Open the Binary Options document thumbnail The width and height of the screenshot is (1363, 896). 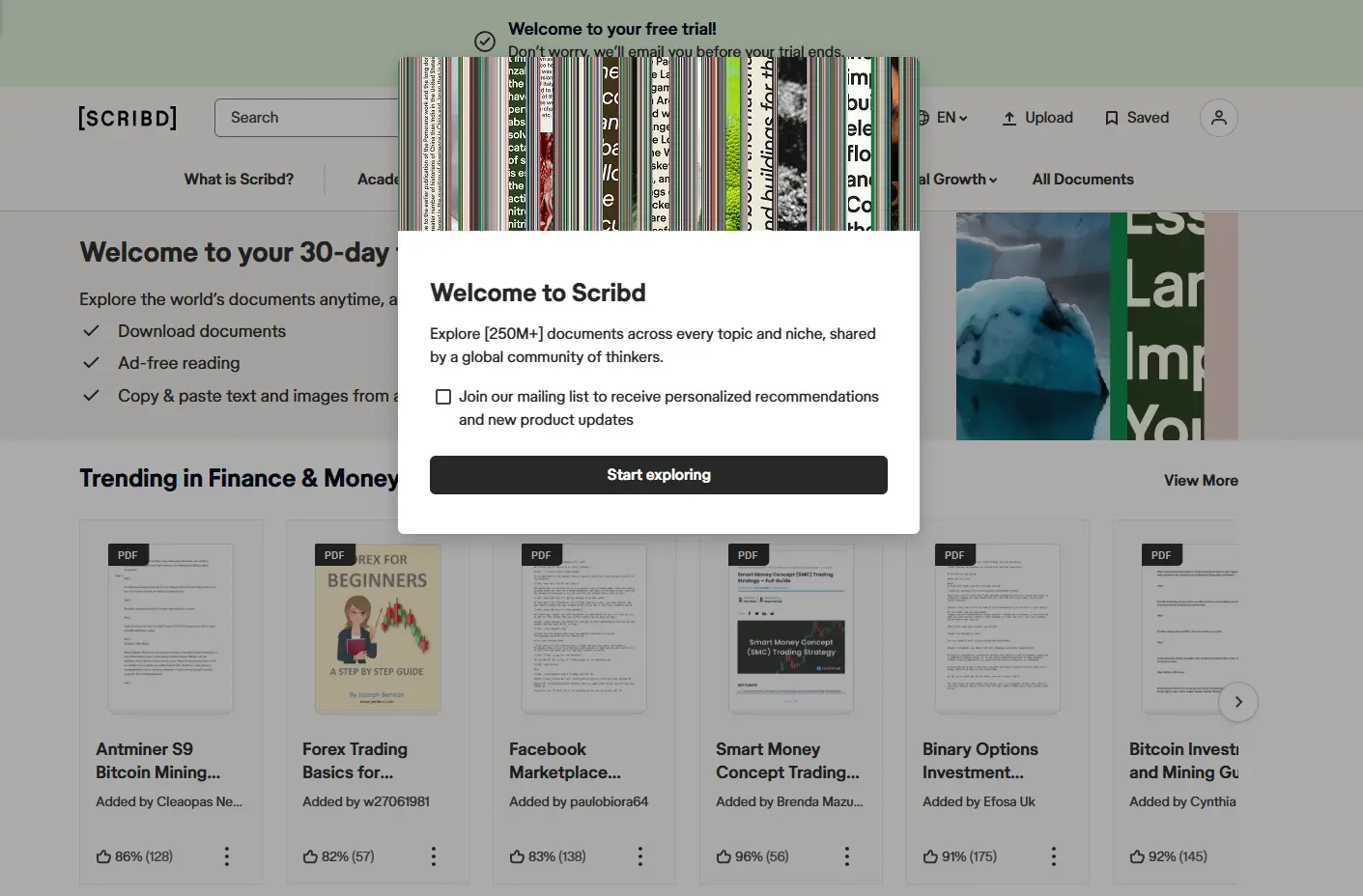[998, 629]
